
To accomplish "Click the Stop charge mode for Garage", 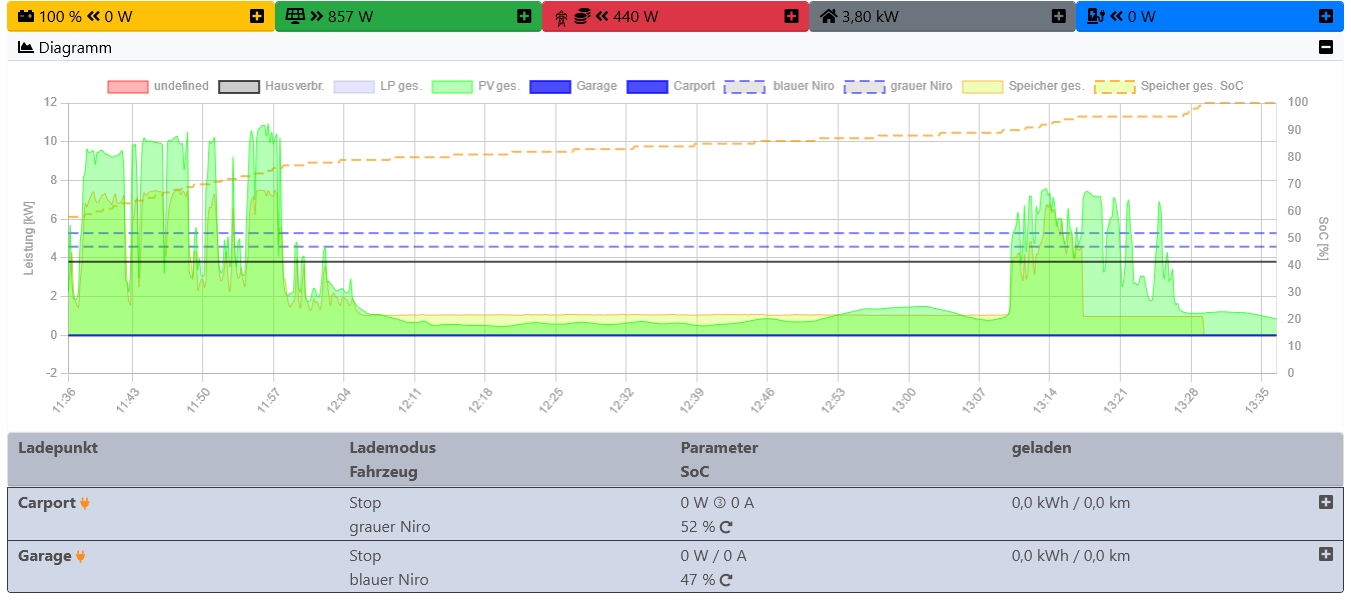I will click(365, 556).
